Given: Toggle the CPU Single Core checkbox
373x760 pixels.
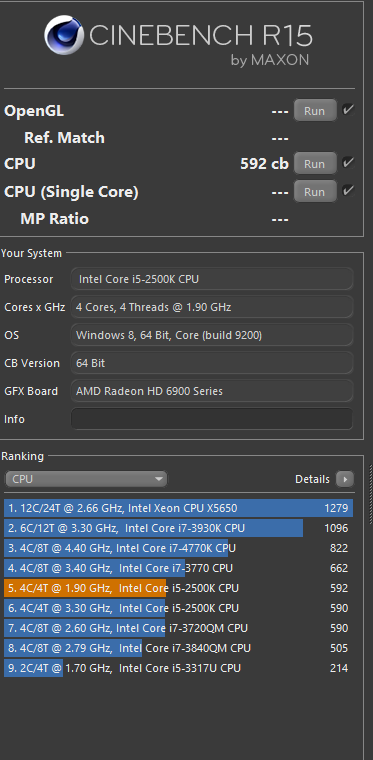Looking at the screenshot, I should 348,190.
